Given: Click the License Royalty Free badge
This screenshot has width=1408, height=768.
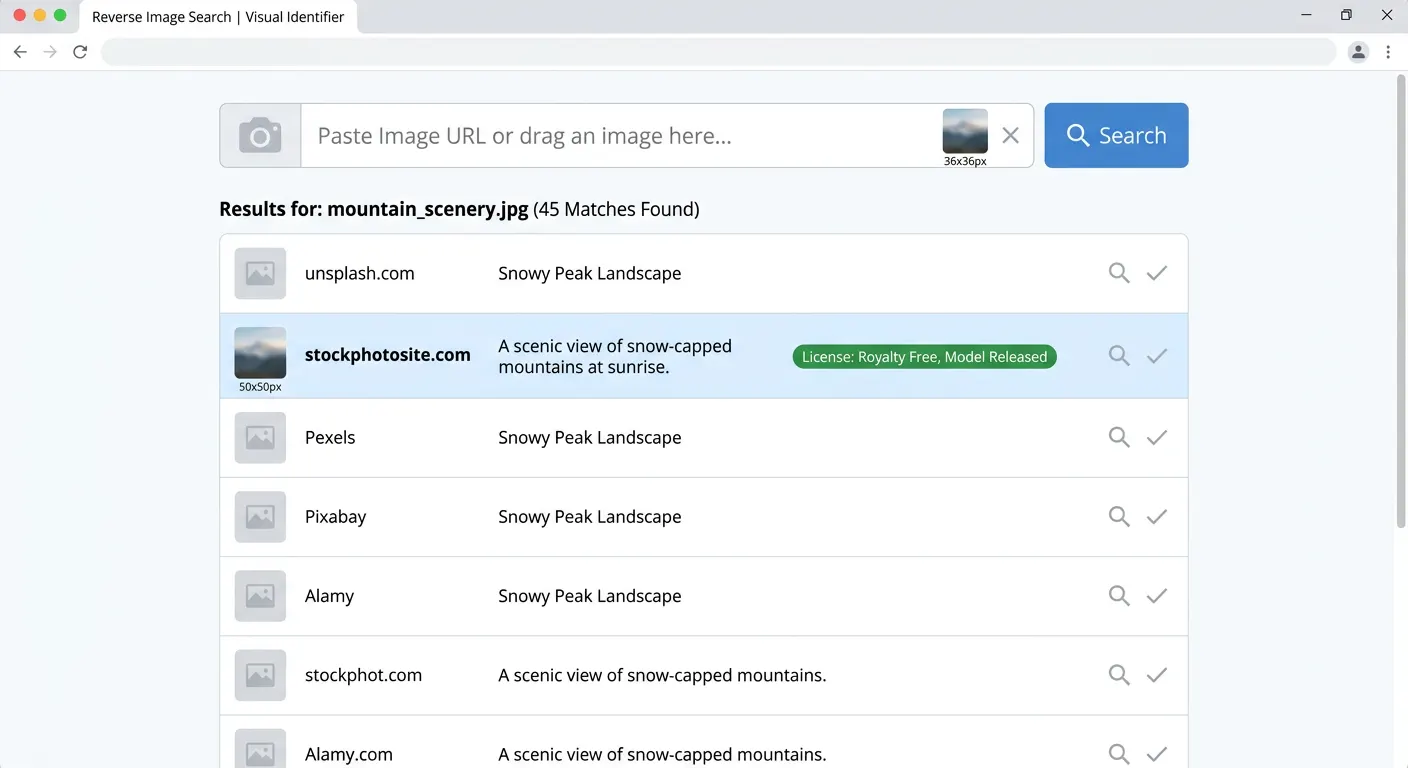Looking at the screenshot, I should [x=924, y=357].
